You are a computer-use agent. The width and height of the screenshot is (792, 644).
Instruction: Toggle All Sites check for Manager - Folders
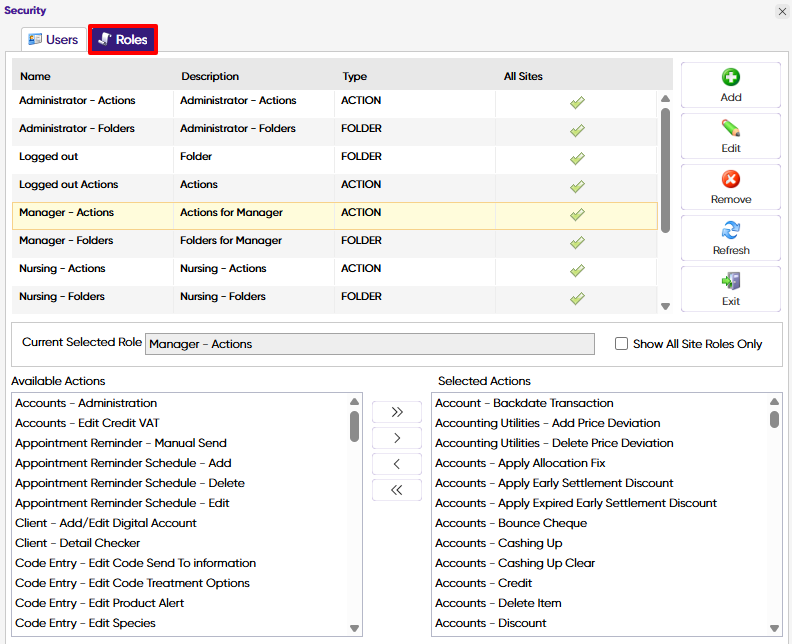[x=577, y=243]
